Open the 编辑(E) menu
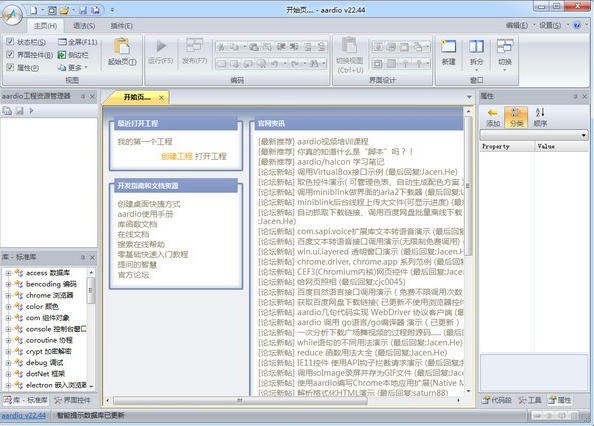The image size is (594, 426). 517,25
